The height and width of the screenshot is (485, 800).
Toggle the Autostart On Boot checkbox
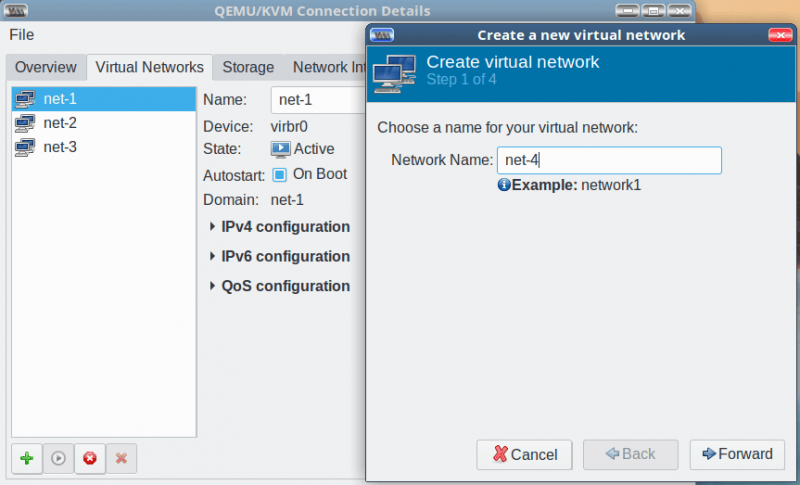click(280, 174)
